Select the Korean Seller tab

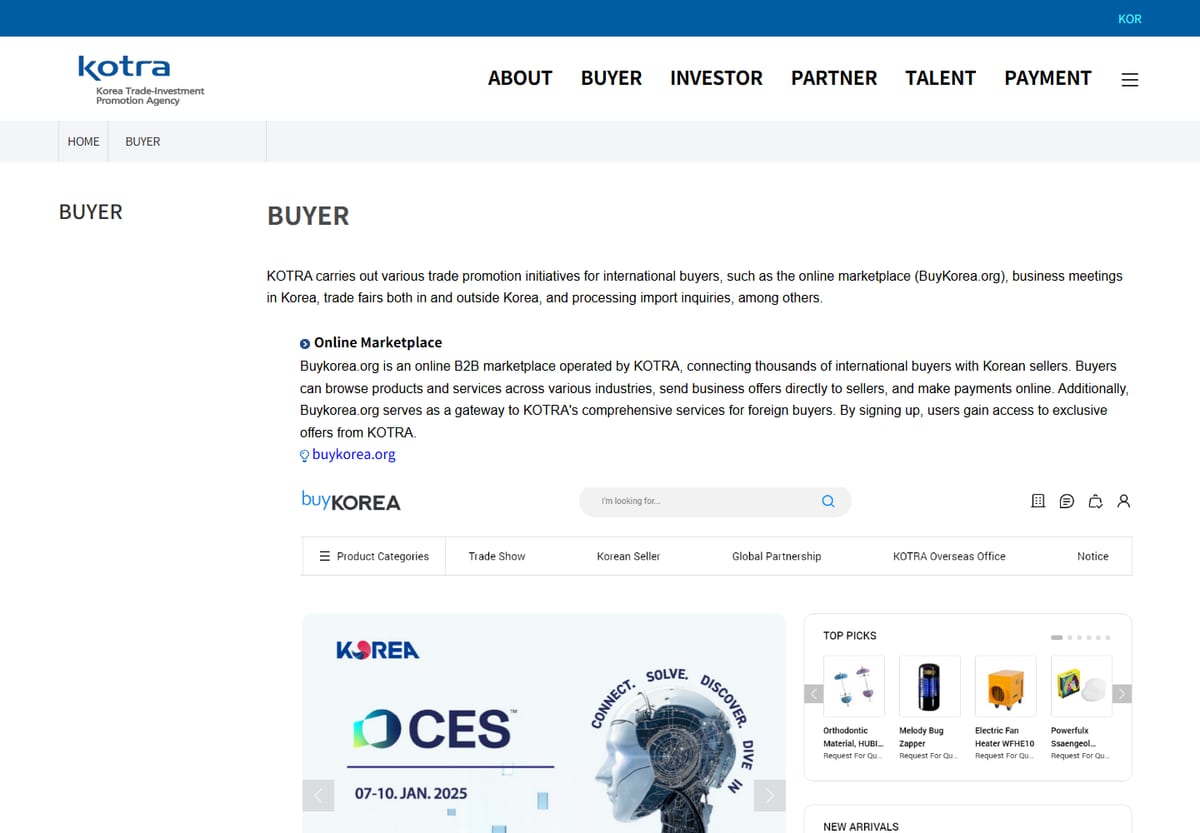pos(628,556)
